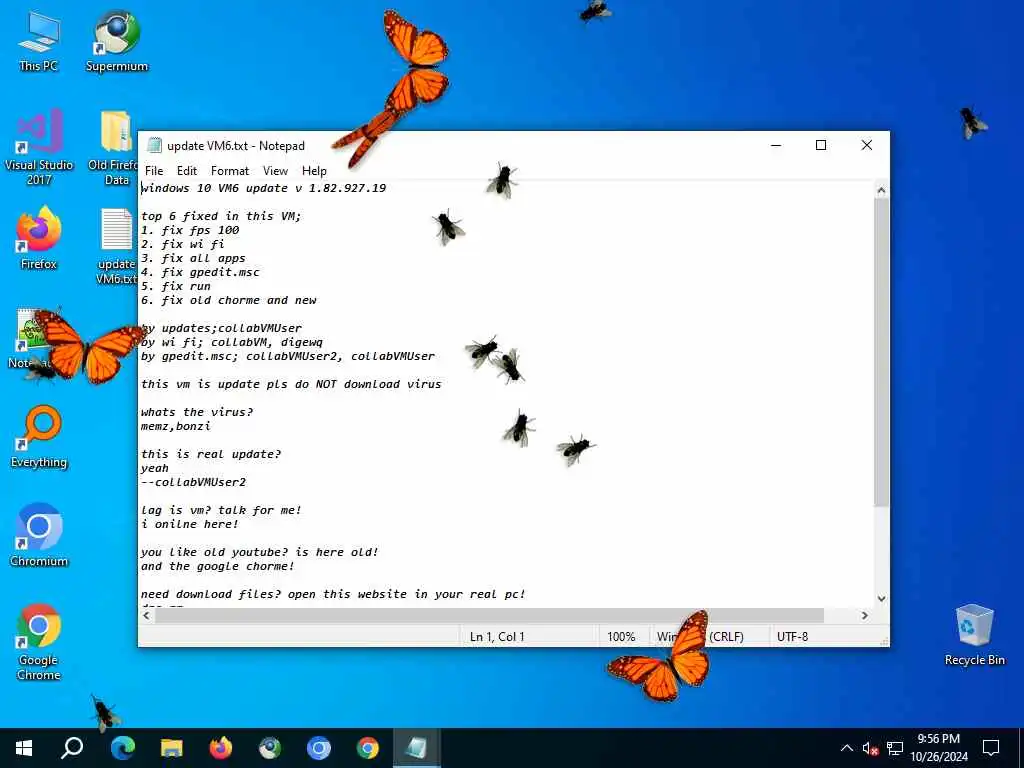Click the vertical scrollbar thumb
Viewport: 1024px width, 768px height.
pyautogui.click(x=881, y=353)
